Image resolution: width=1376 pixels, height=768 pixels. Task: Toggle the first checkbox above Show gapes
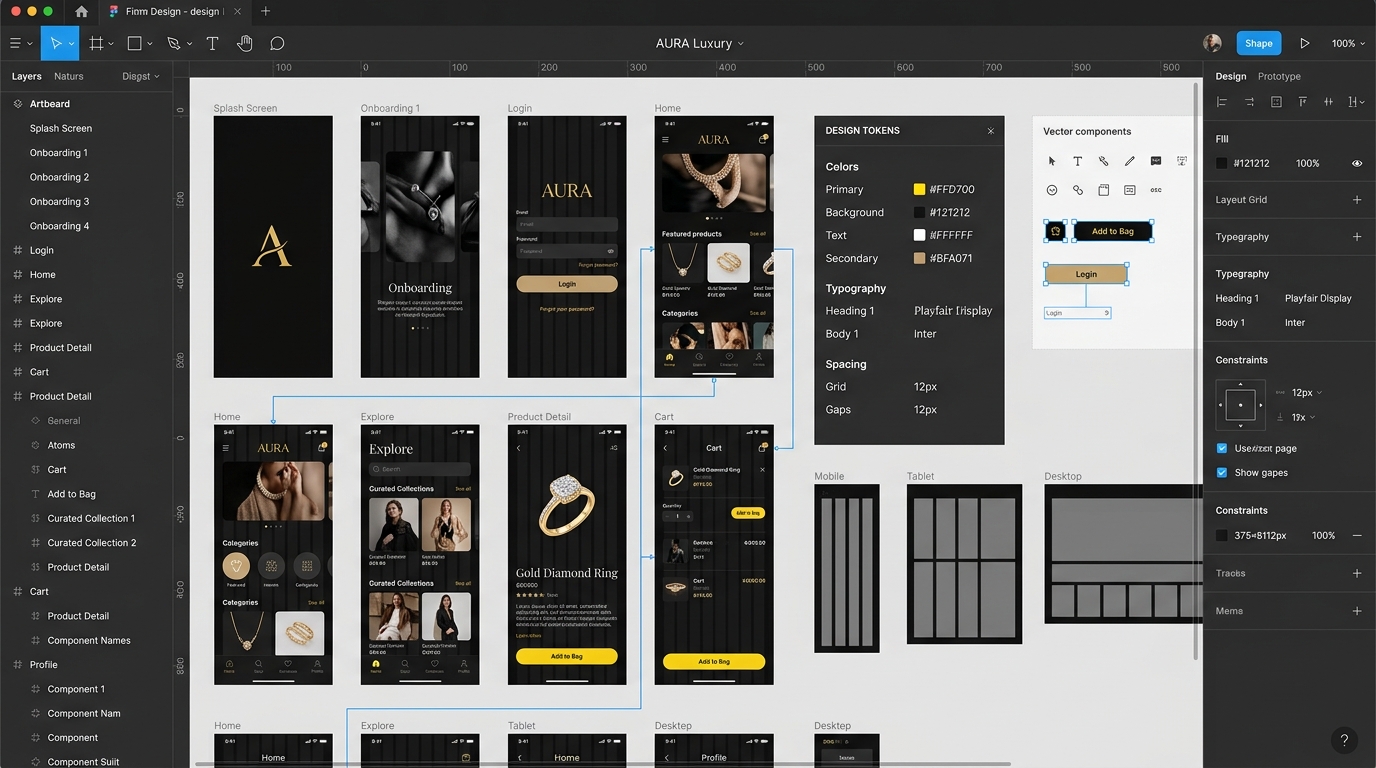click(x=1222, y=448)
